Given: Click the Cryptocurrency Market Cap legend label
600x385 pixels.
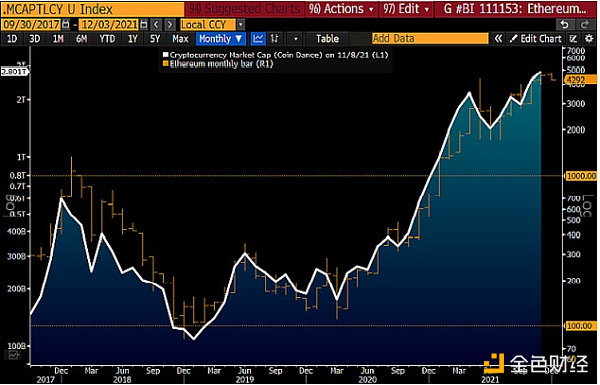Looking at the screenshot, I should pos(279,55).
